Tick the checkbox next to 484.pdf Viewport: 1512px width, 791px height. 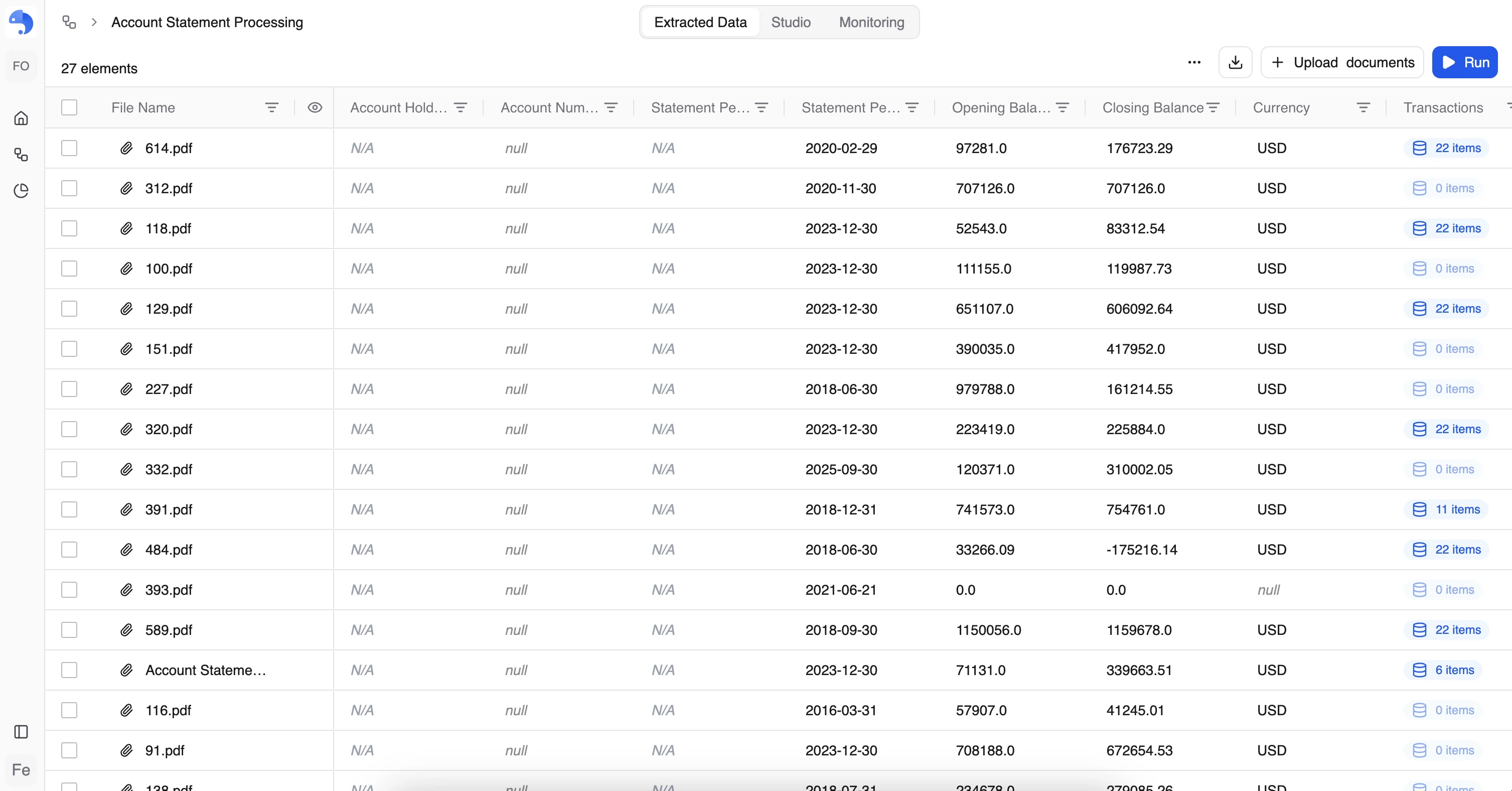pos(69,550)
